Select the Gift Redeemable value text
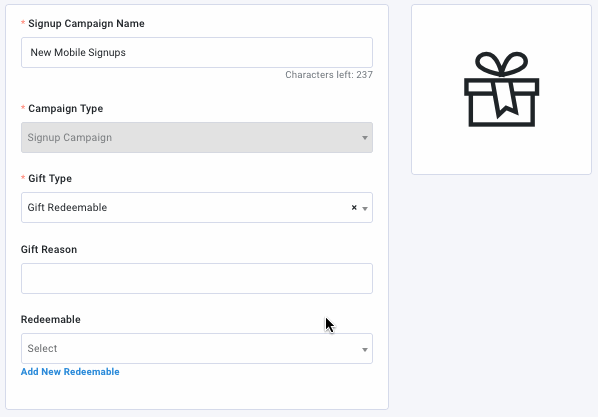The image size is (598, 417). (67, 208)
